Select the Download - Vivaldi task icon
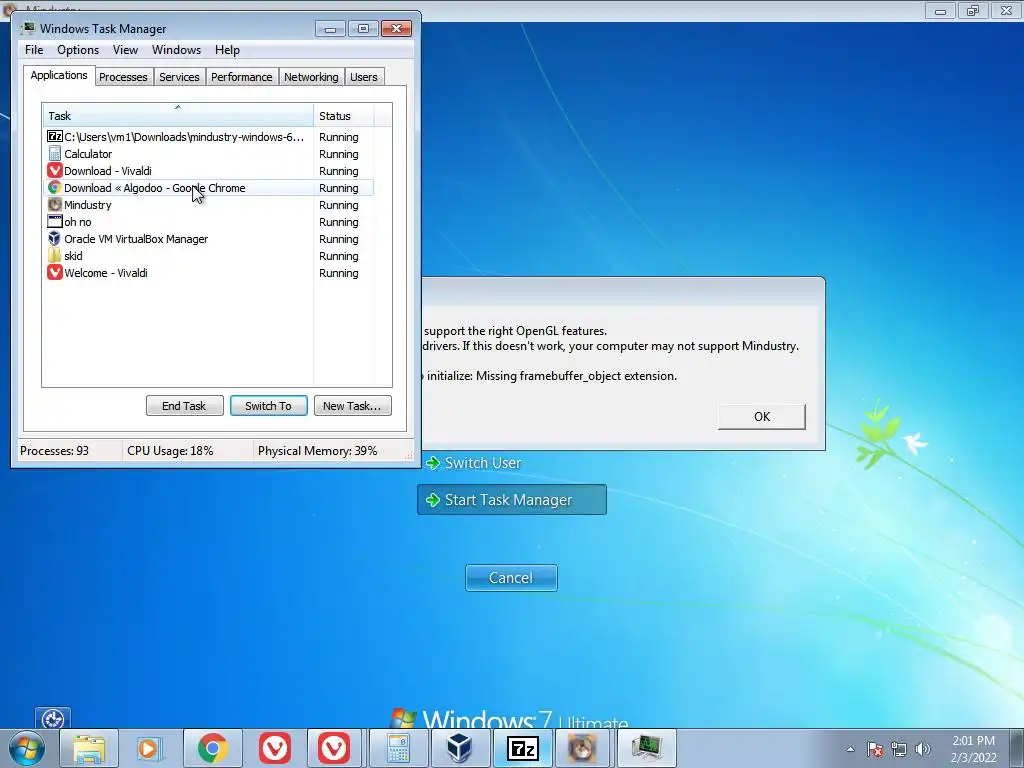This screenshot has width=1024, height=768. (x=55, y=170)
